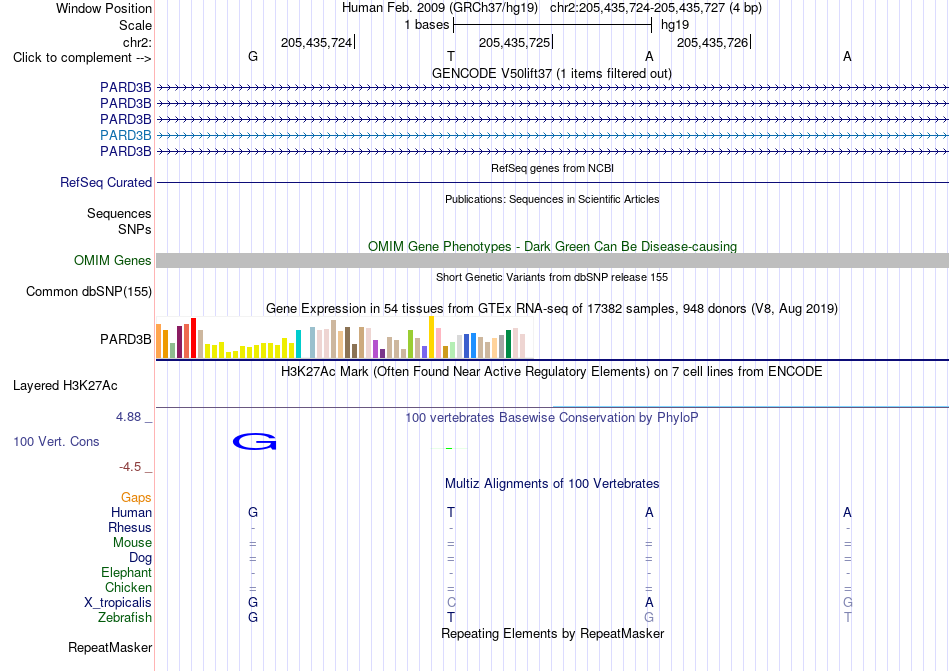Image resolution: width=950 pixels, height=671 pixels.
Task: Click the Common dbSNP(155) label
Action: 89,291
